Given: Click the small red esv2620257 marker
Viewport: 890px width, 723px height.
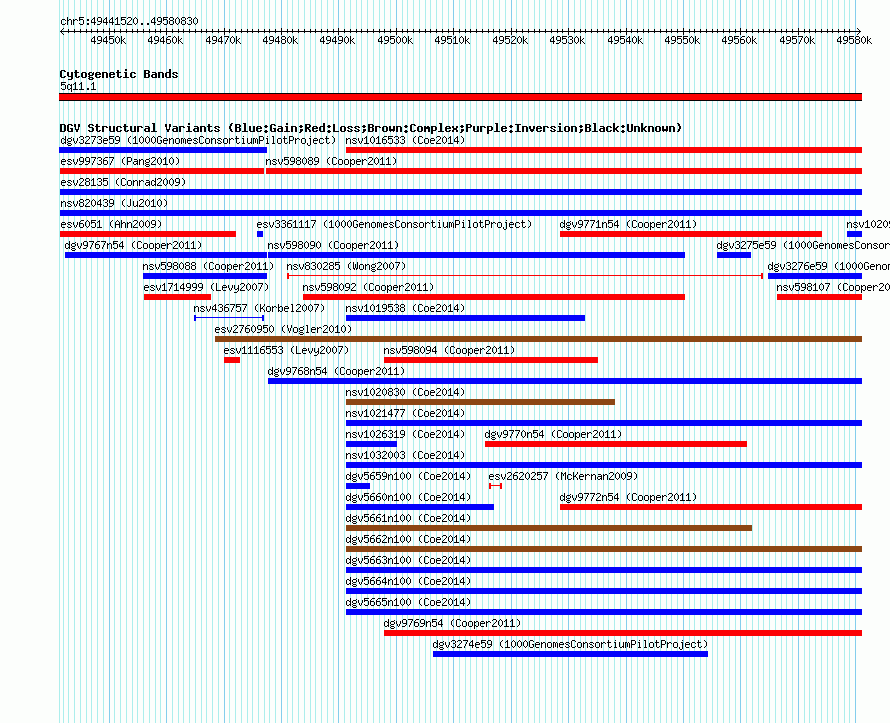Looking at the screenshot, I should [x=496, y=486].
